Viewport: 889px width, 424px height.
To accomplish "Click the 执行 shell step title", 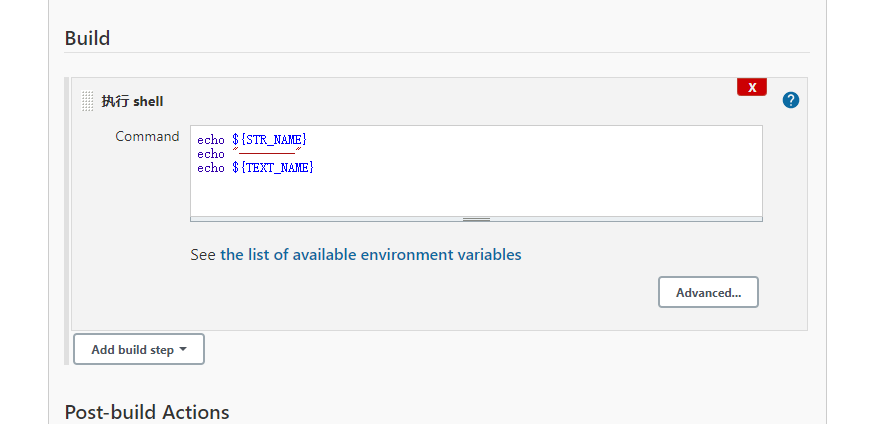I will [x=132, y=101].
